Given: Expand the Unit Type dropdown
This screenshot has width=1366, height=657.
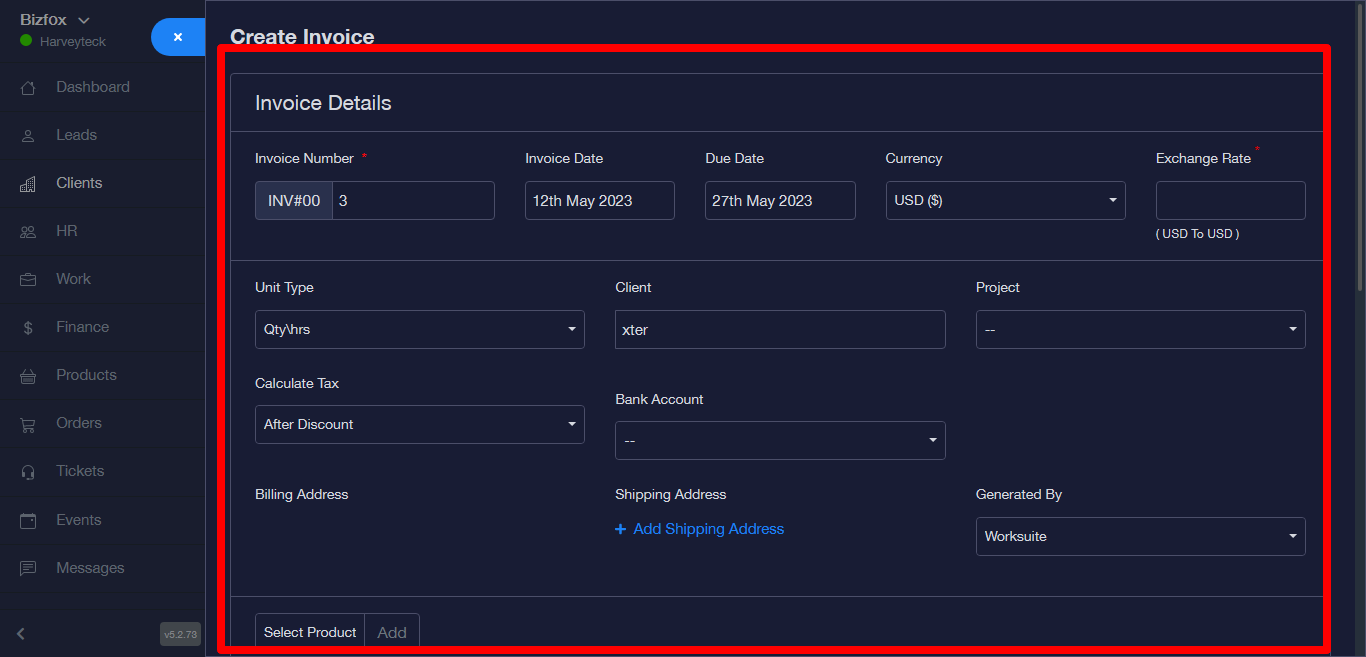Looking at the screenshot, I should tap(419, 329).
